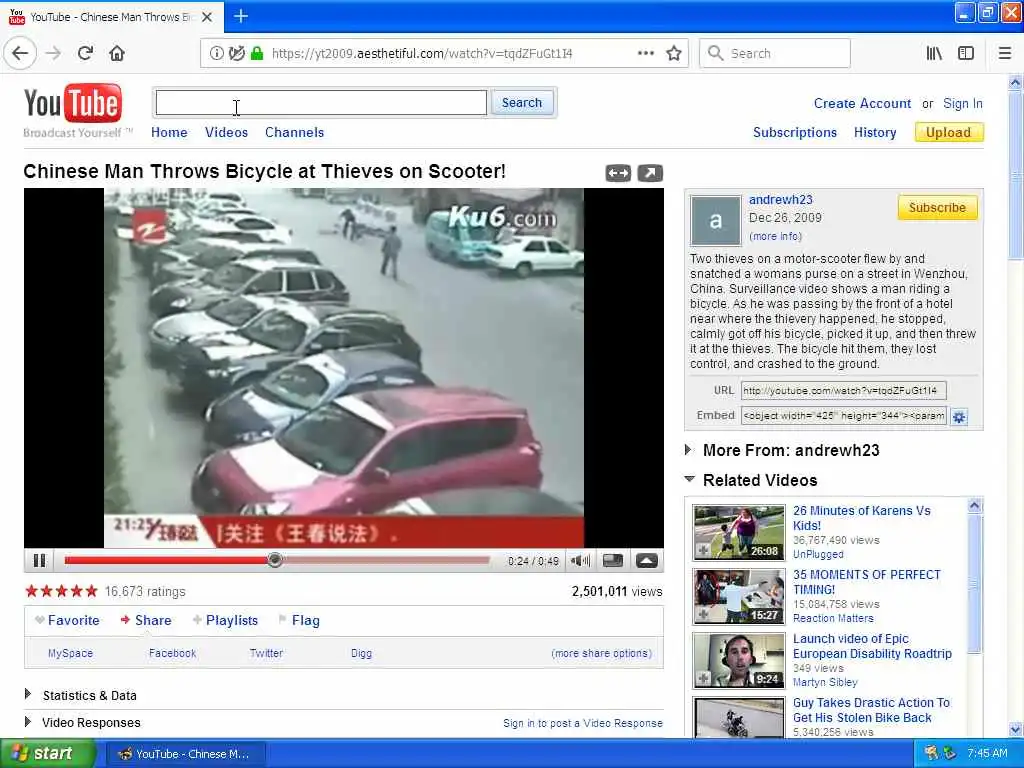Select the video URL field
This screenshot has width=1024, height=768.
843,391
